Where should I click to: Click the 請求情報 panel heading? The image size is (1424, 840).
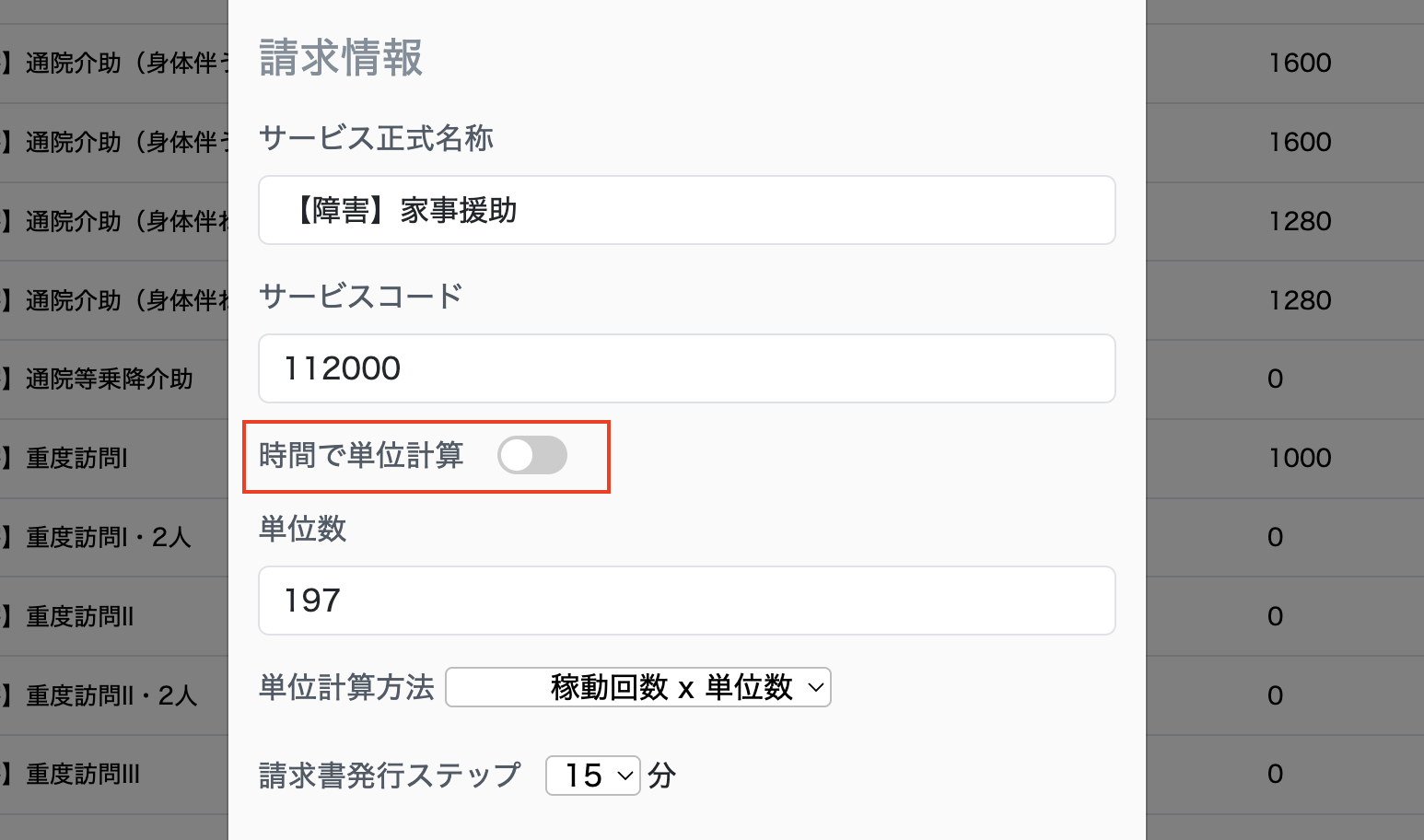tap(341, 58)
